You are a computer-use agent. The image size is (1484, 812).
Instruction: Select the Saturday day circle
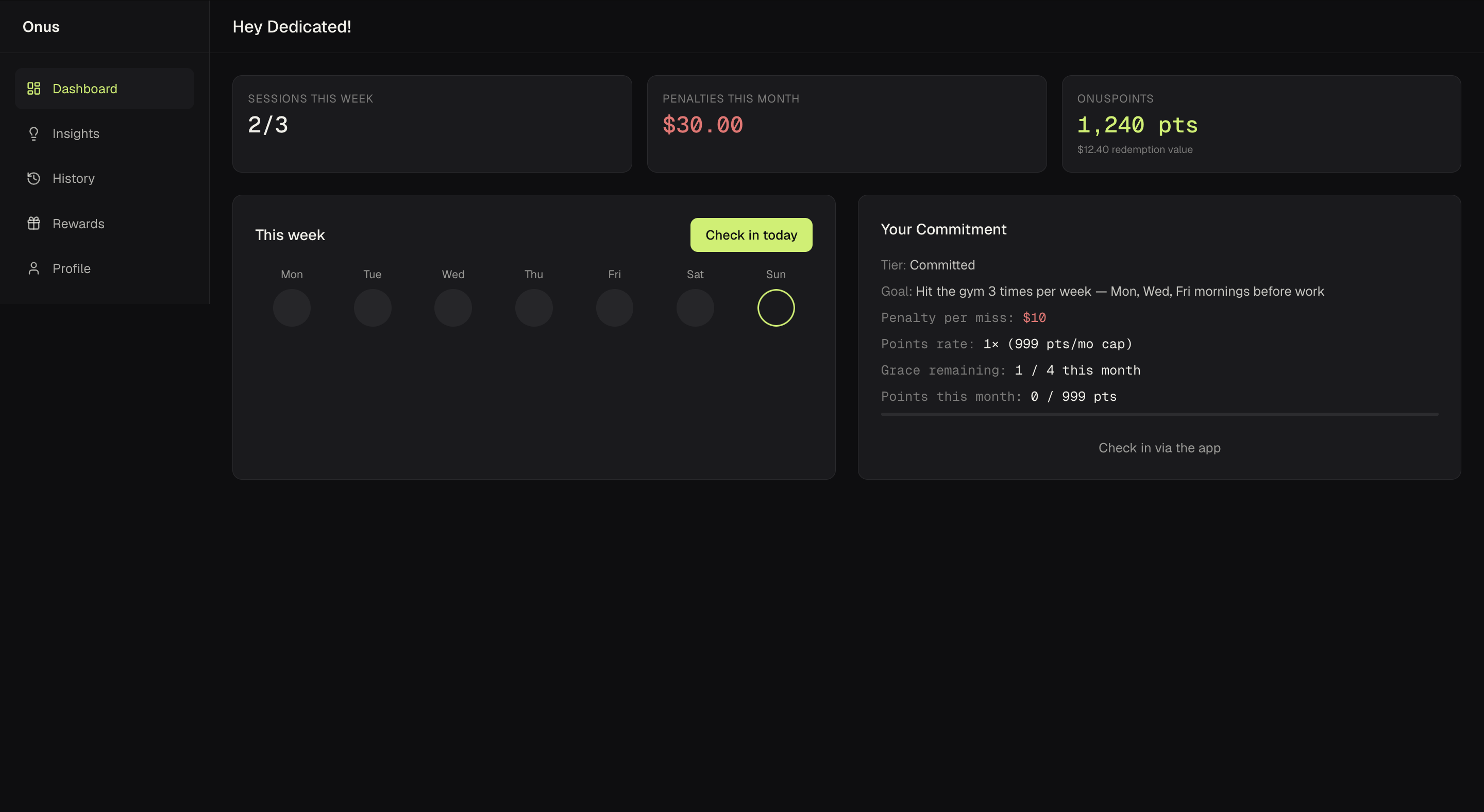click(x=695, y=308)
